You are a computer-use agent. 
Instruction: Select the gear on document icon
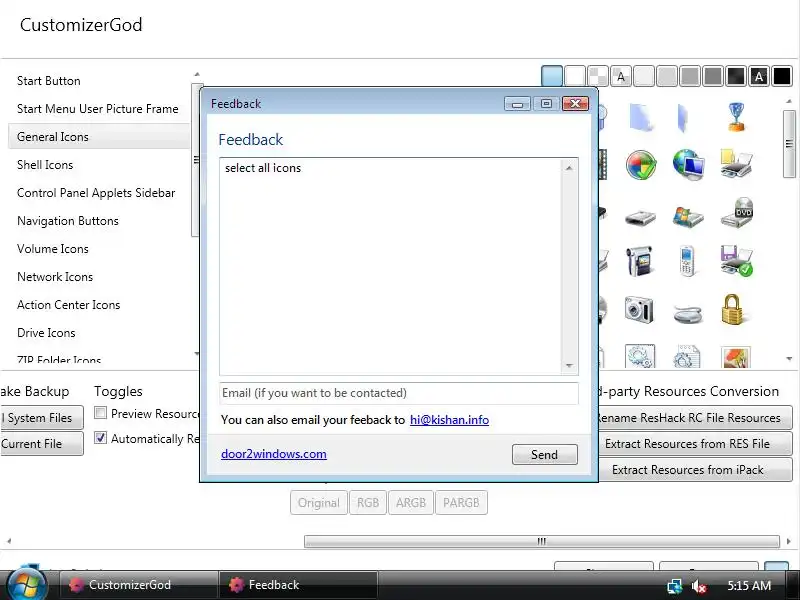[687, 356]
